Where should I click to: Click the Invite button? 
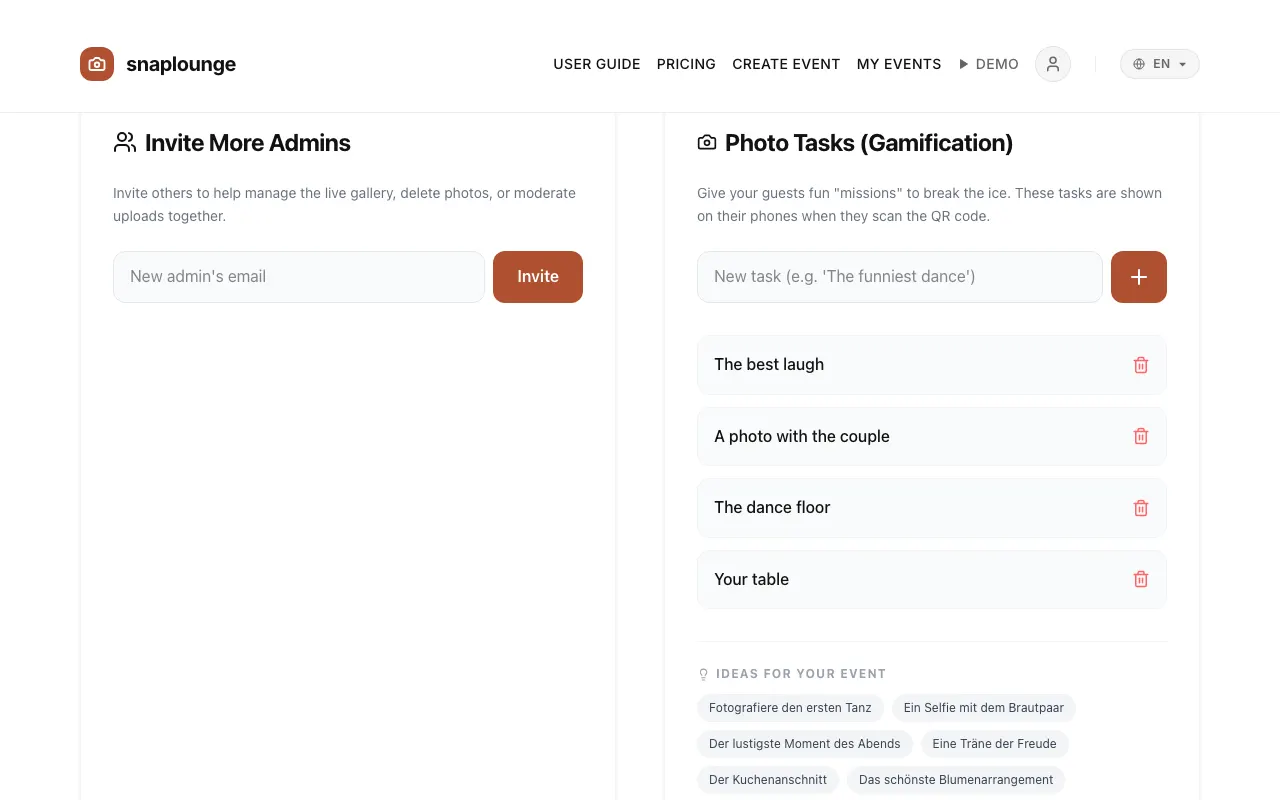(x=538, y=277)
